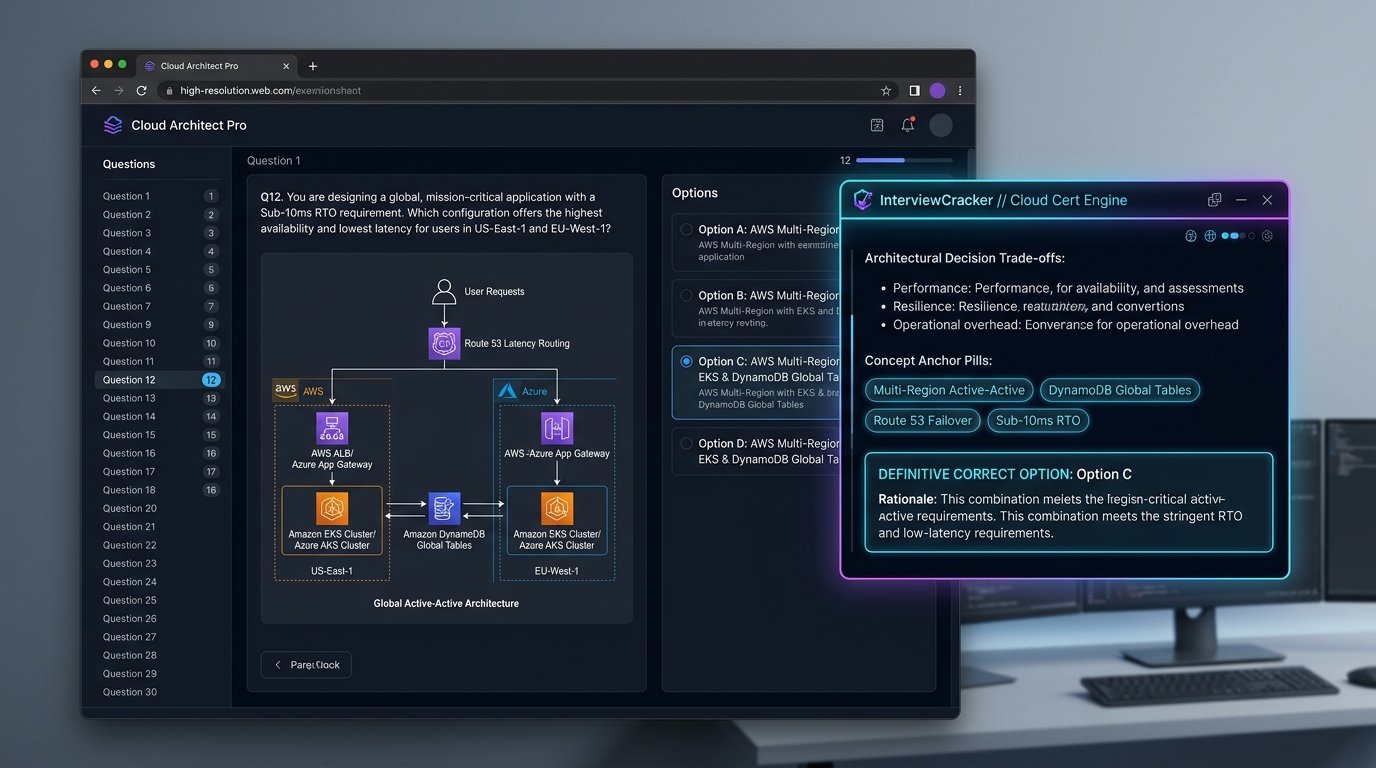Screen dimensions: 1376x768
Task: Click the InterviewCracker shield logo
Action: coord(862,200)
